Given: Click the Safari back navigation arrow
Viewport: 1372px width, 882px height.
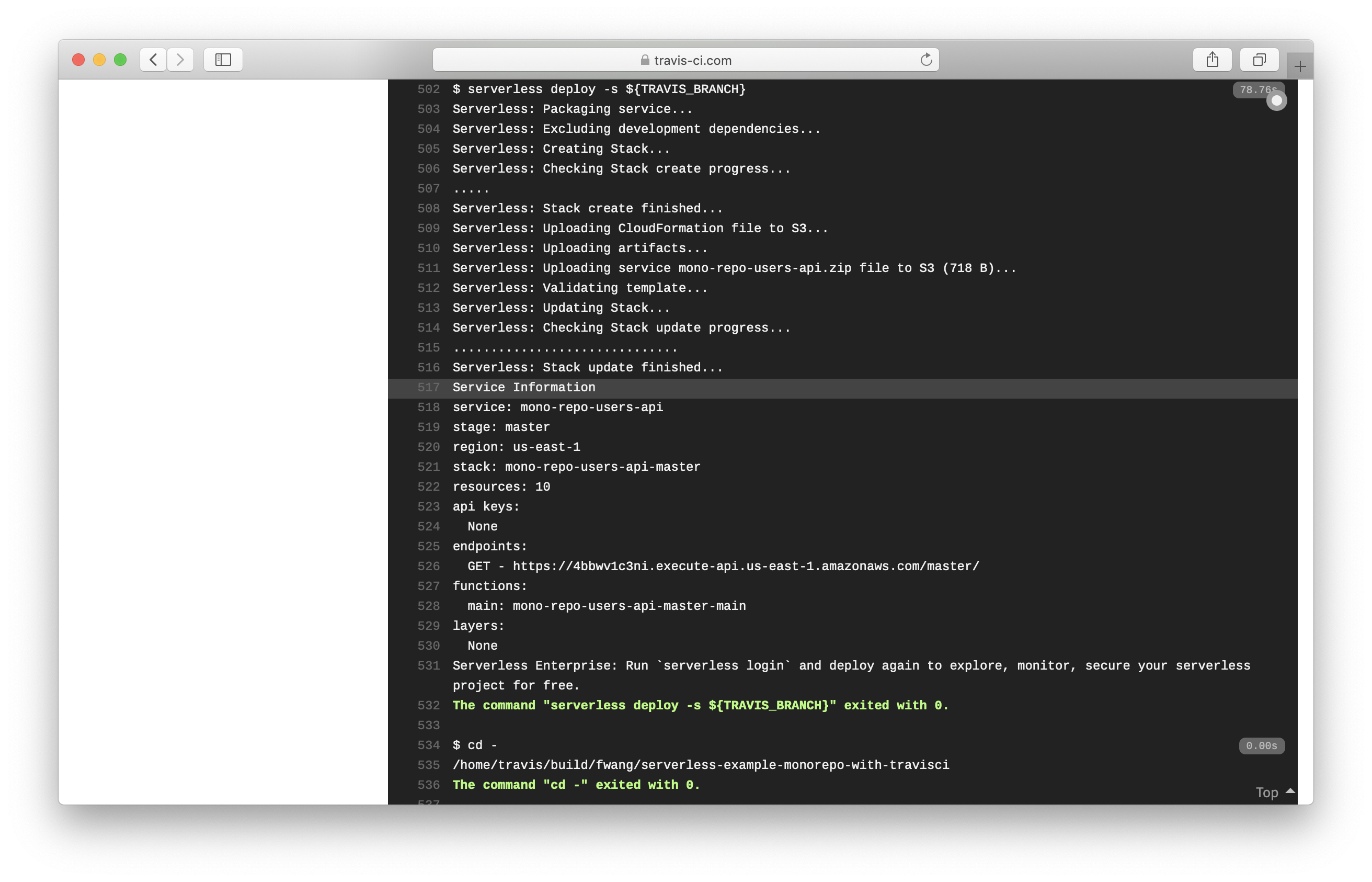Looking at the screenshot, I should click(153, 60).
